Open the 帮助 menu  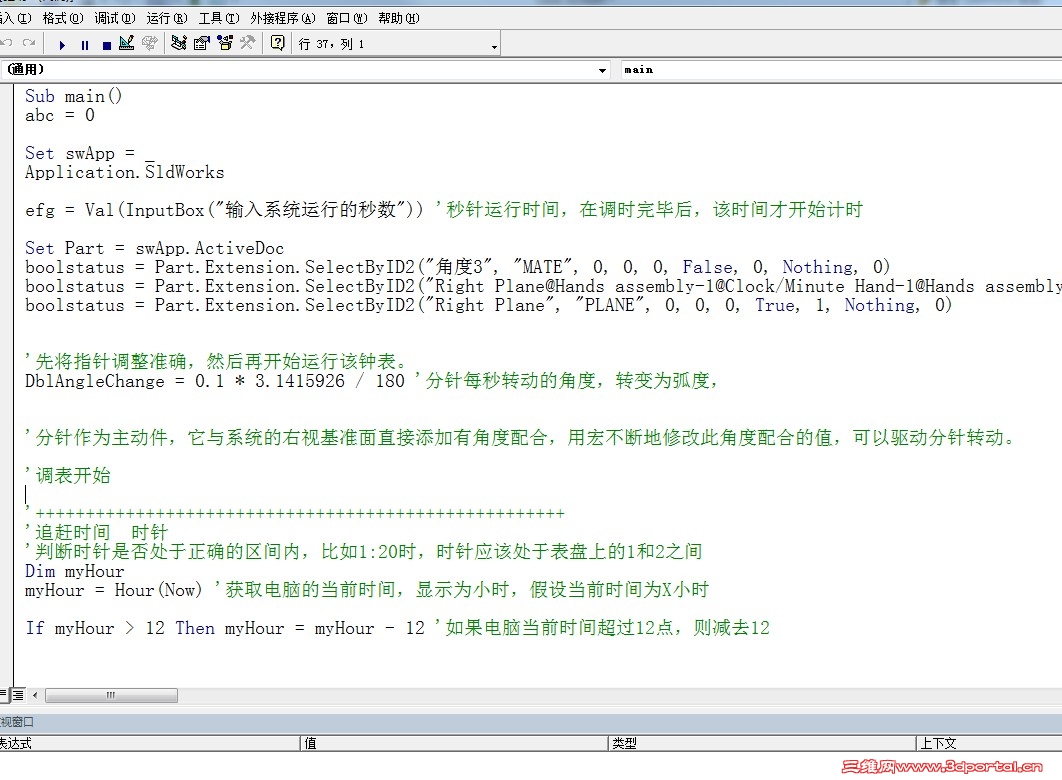(x=398, y=18)
